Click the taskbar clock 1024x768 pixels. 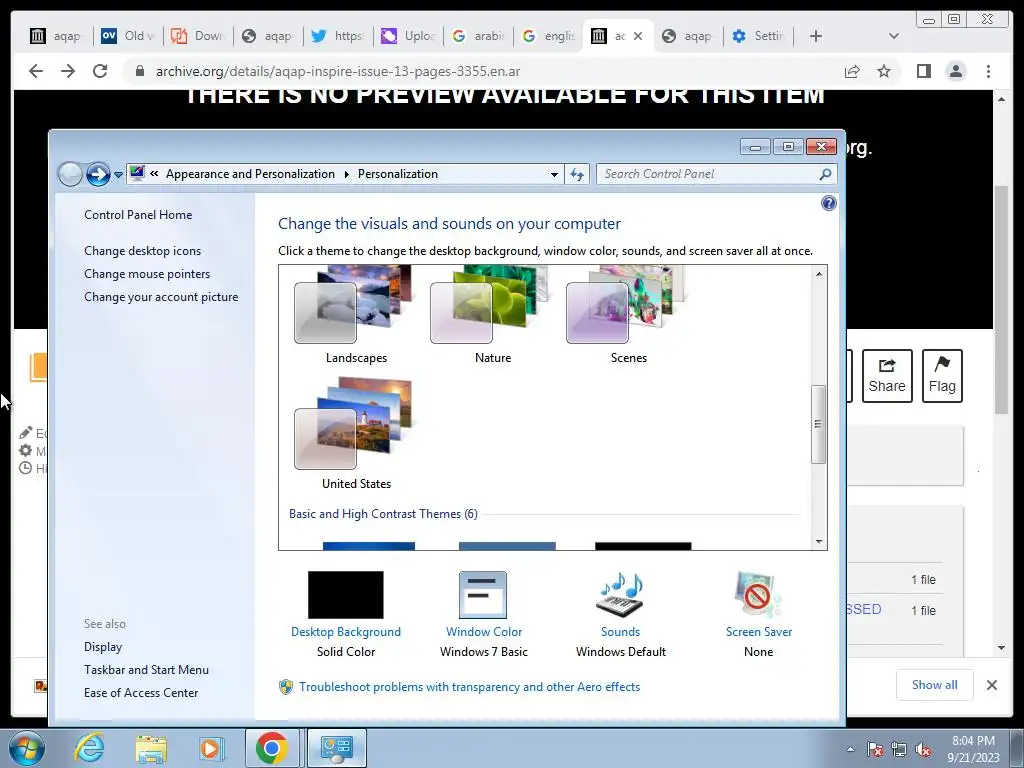973,749
